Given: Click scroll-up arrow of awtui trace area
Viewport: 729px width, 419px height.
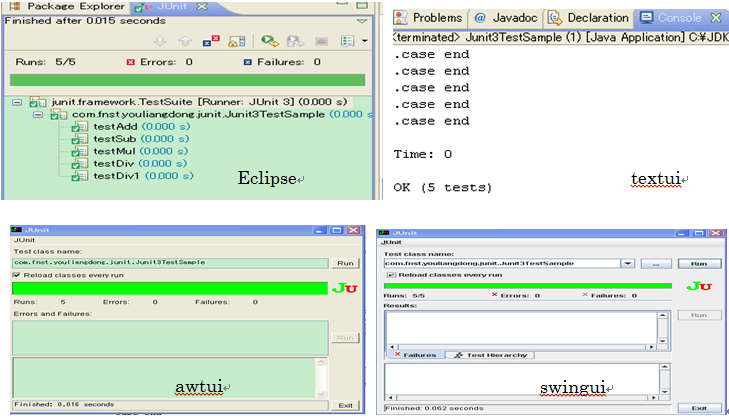Looking at the screenshot, I should pos(321,362).
